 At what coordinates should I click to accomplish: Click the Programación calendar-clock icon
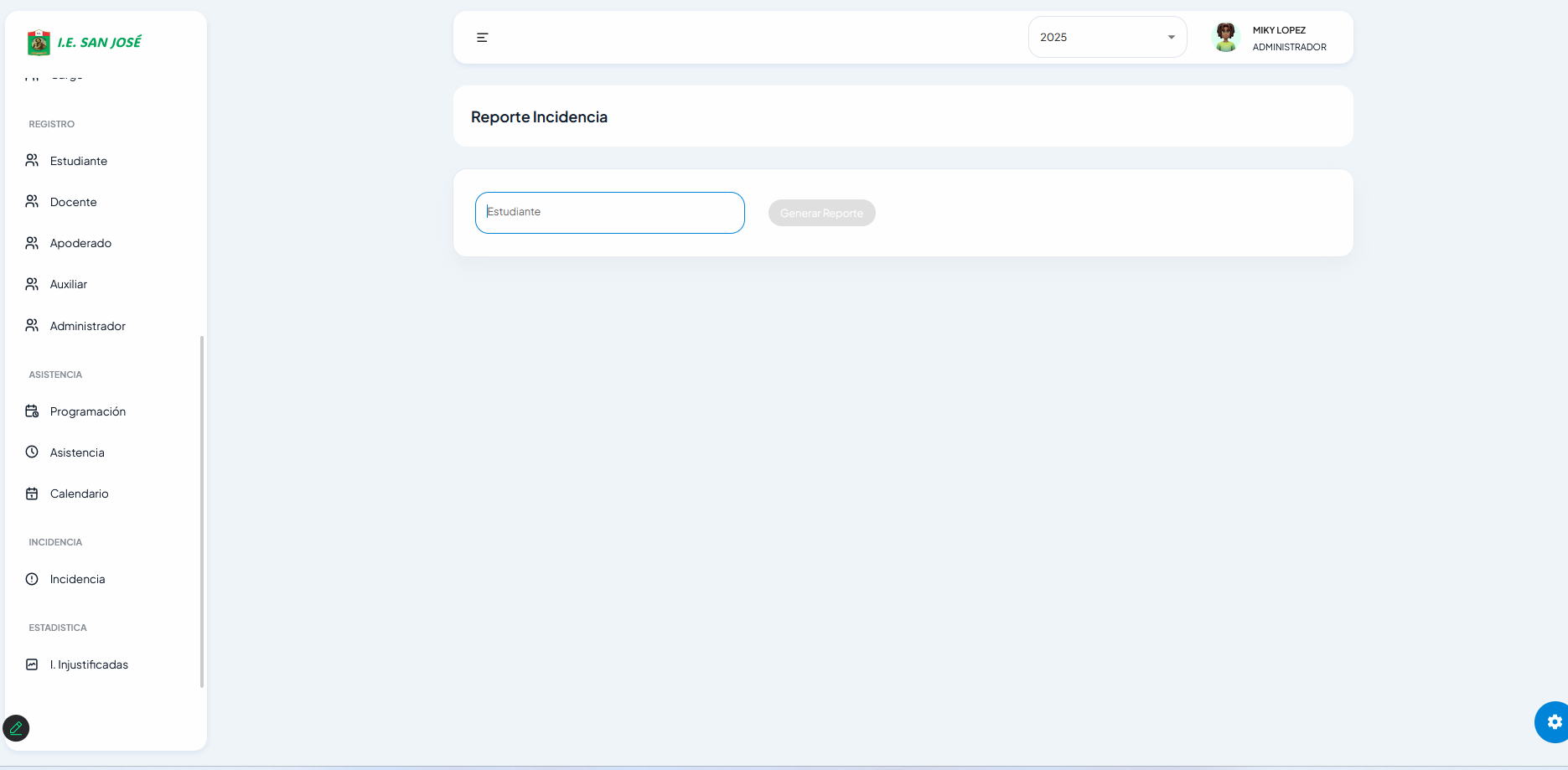[32, 411]
